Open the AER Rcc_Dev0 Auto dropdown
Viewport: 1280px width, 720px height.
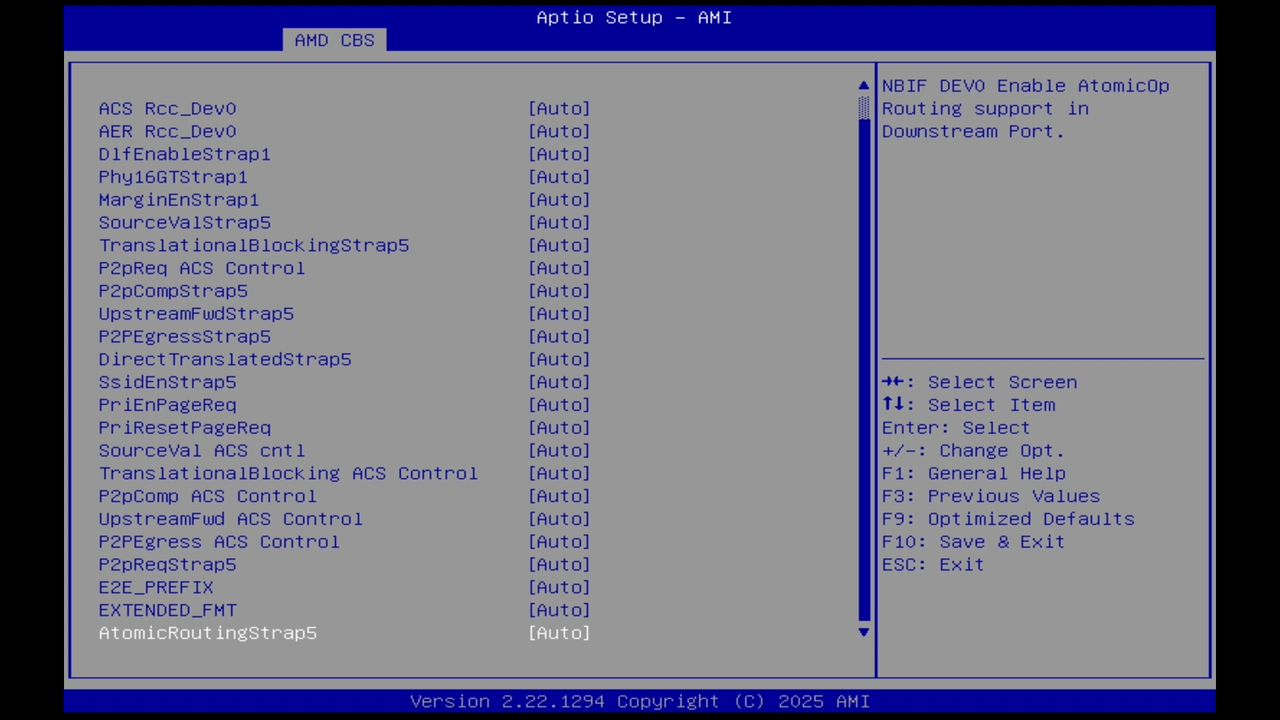pos(559,131)
